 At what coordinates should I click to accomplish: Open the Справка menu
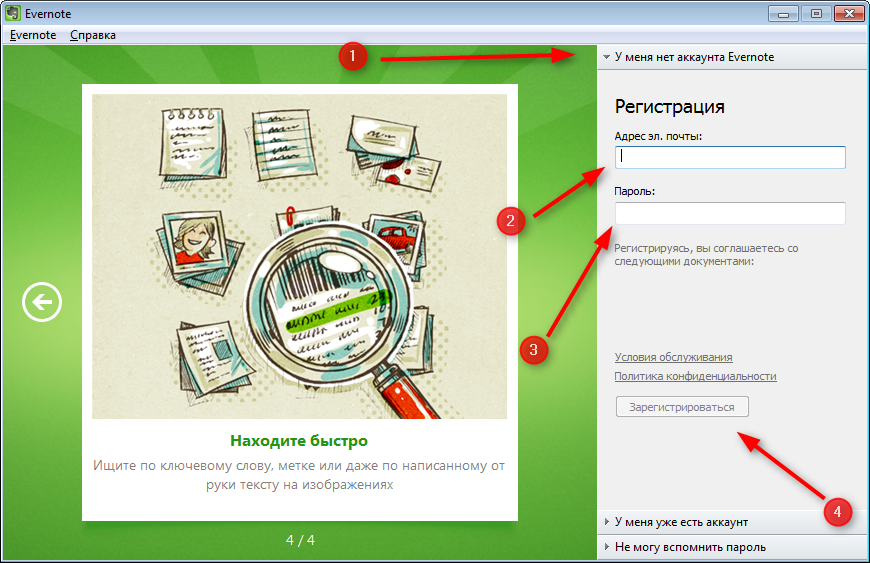click(93, 35)
